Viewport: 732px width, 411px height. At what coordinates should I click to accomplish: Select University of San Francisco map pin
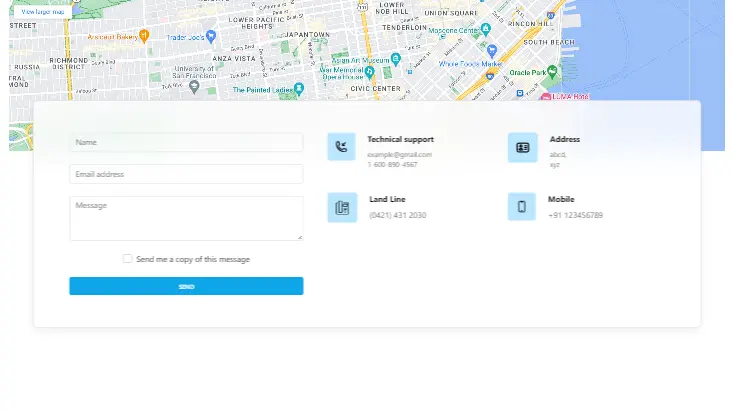(x=194, y=85)
